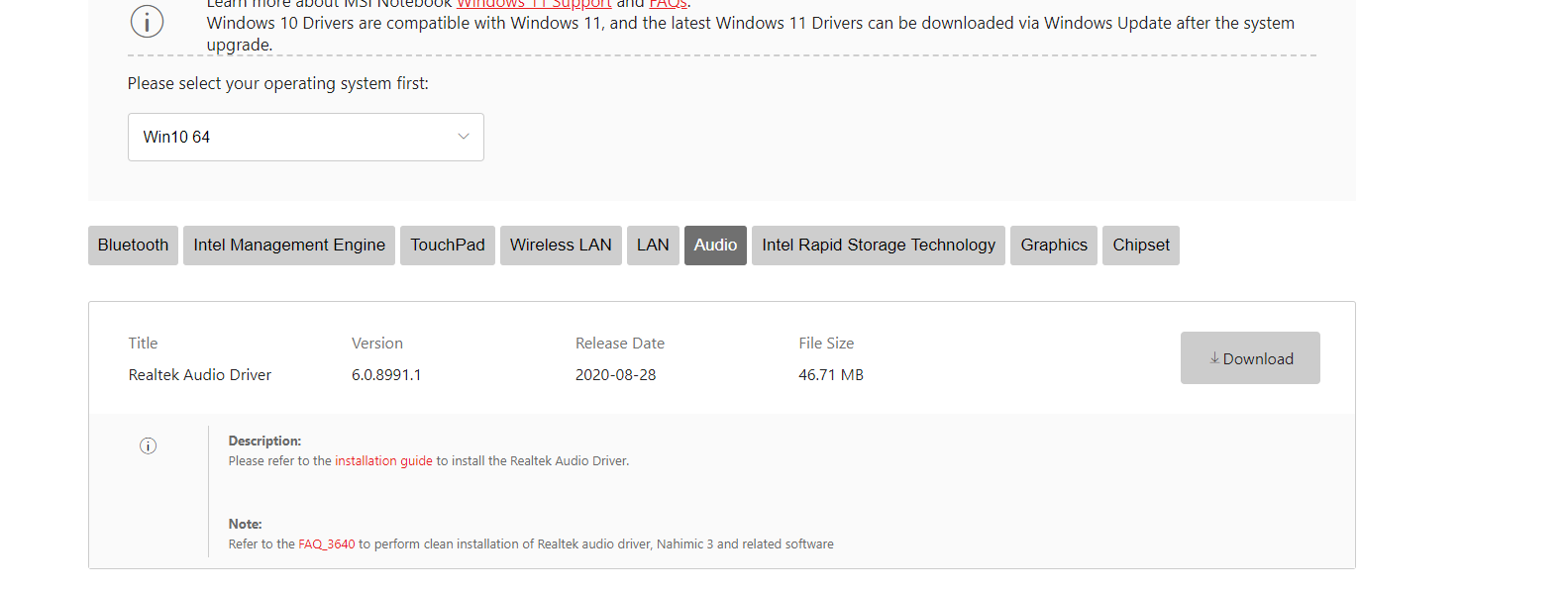Open the Windows 11 Support link
The width and height of the screenshot is (1568, 592).
[534, 5]
